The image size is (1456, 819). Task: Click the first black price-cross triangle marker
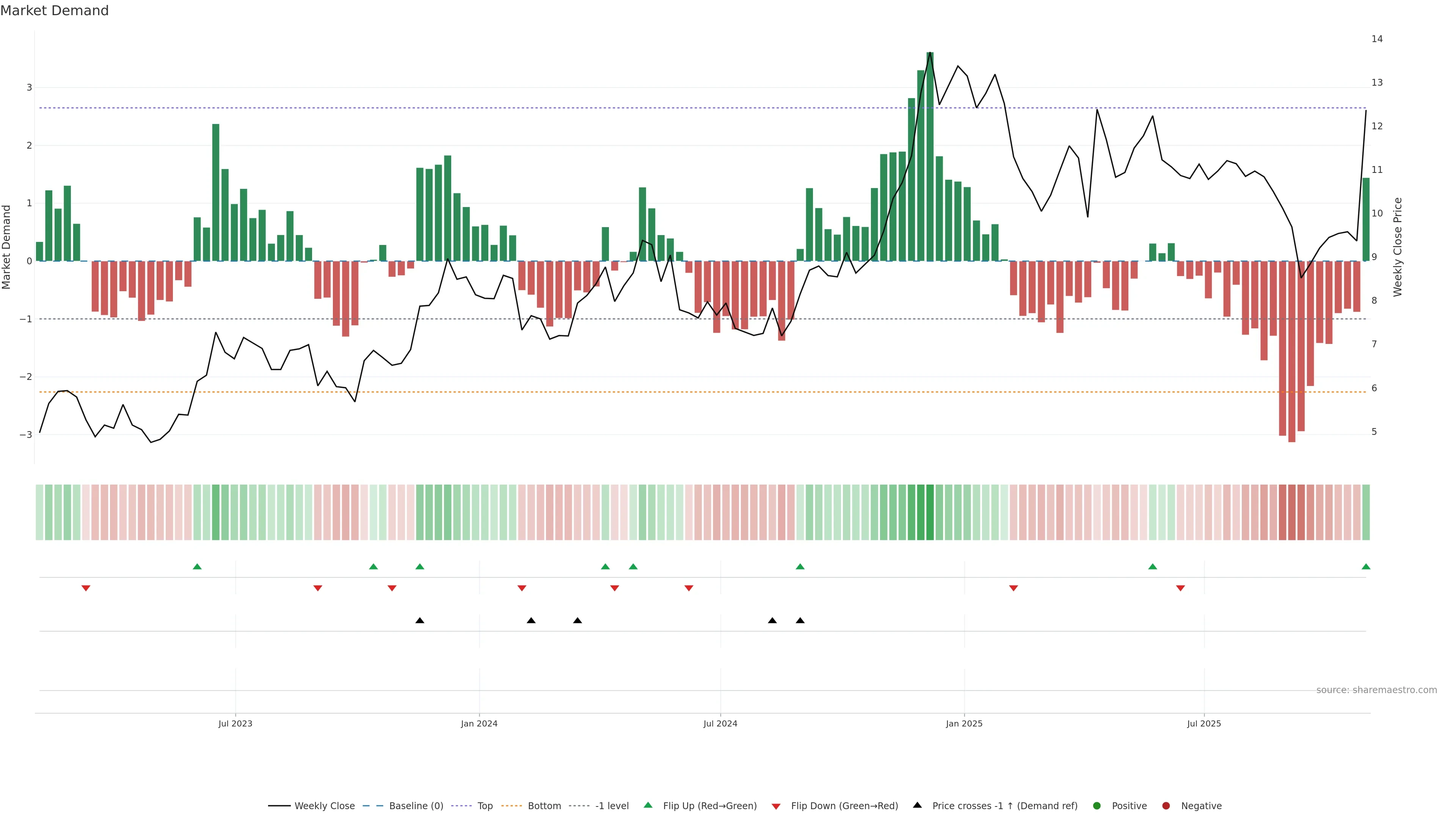[x=420, y=621]
